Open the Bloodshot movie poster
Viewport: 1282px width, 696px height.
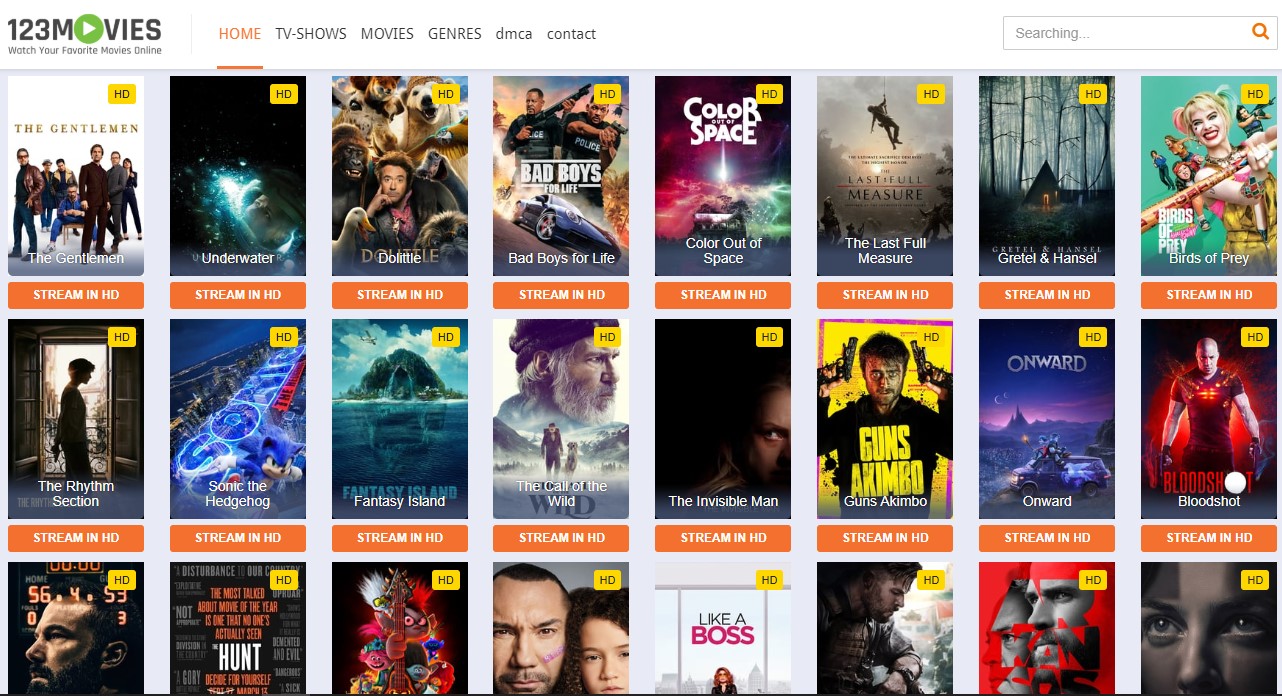click(1209, 419)
